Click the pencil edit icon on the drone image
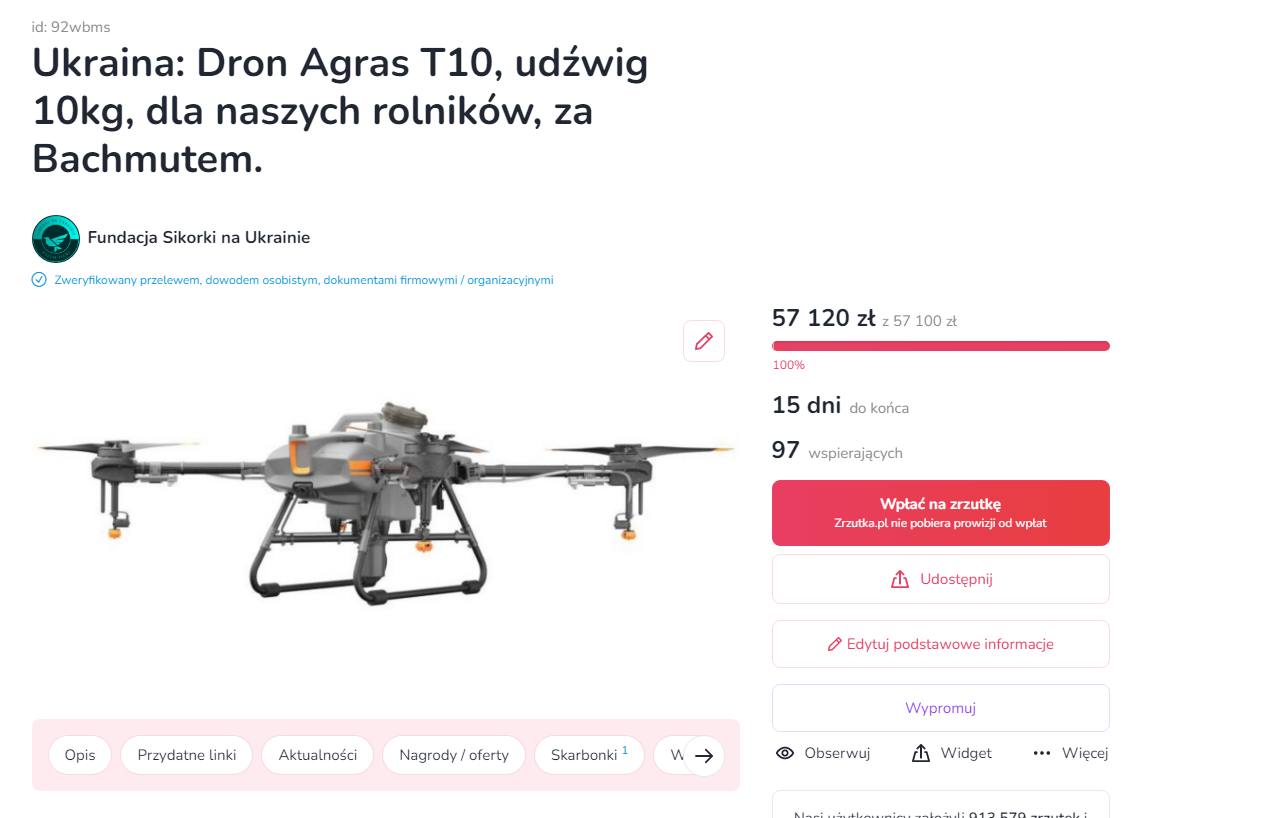Viewport: 1267px width, 818px height. (x=704, y=341)
